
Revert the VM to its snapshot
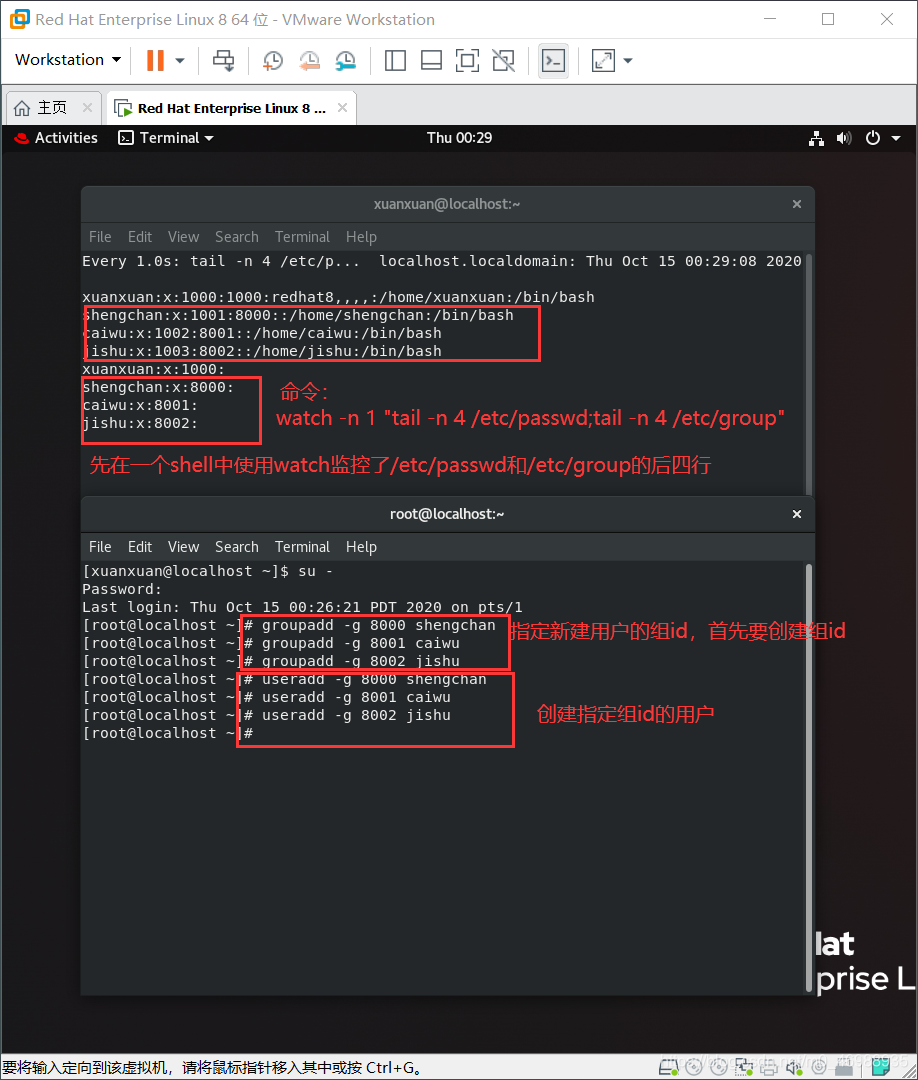click(x=309, y=61)
